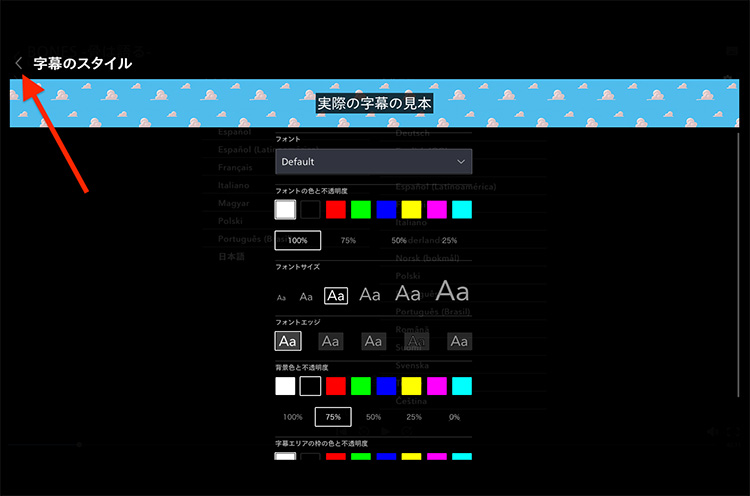Select the smallest font size Aa
The height and width of the screenshot is (496, 750).
[x=281, y=297]
